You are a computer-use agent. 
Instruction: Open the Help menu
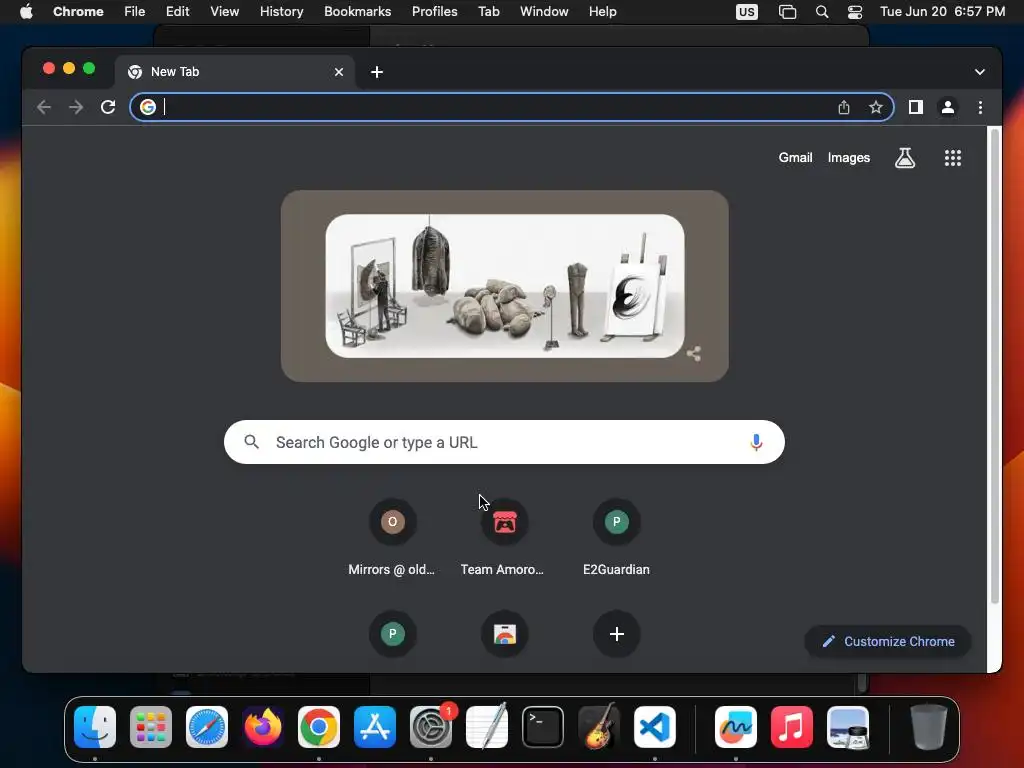[602, 12]
